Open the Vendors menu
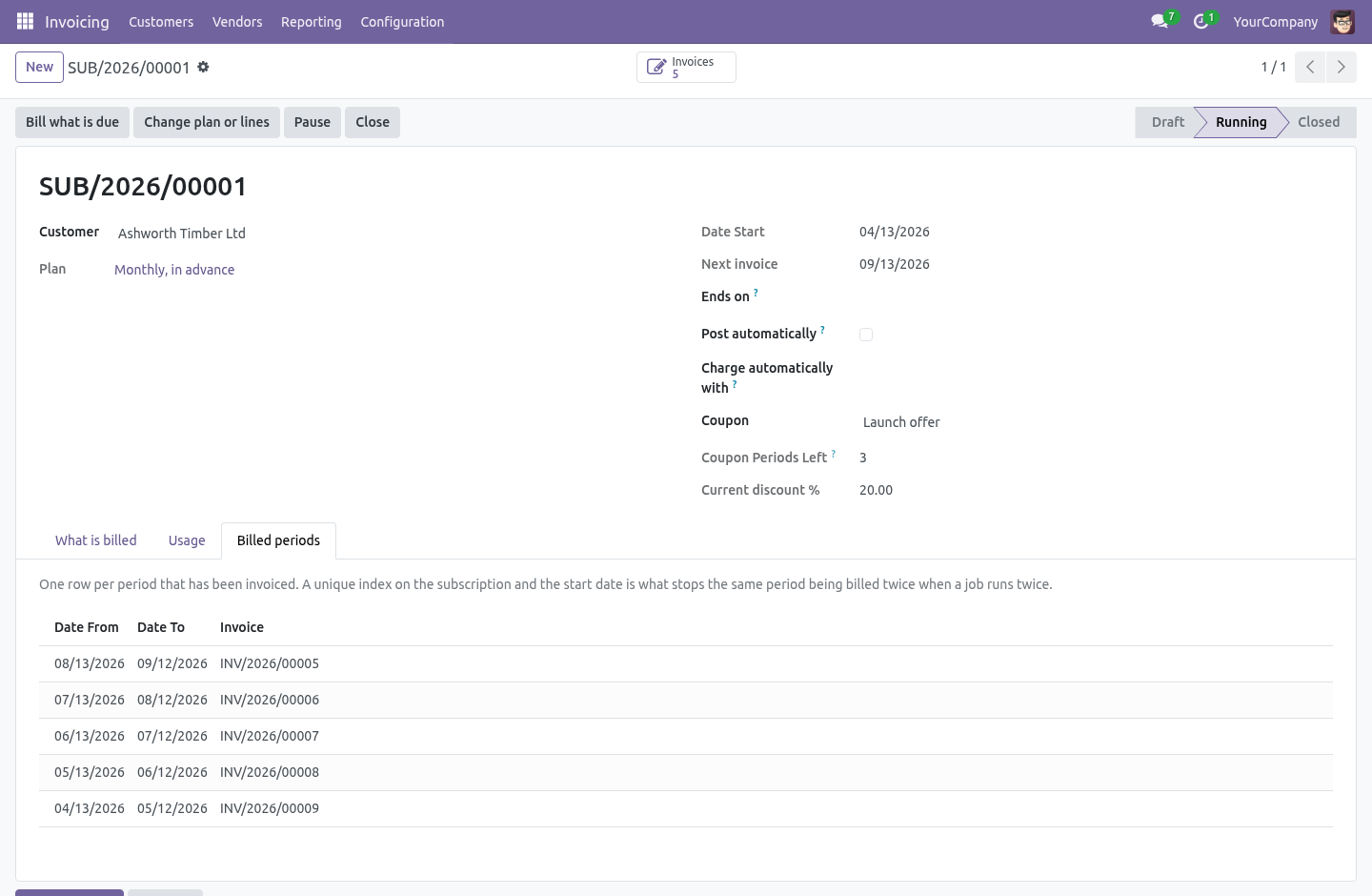Screen dimensions: 1372x896 237,21
